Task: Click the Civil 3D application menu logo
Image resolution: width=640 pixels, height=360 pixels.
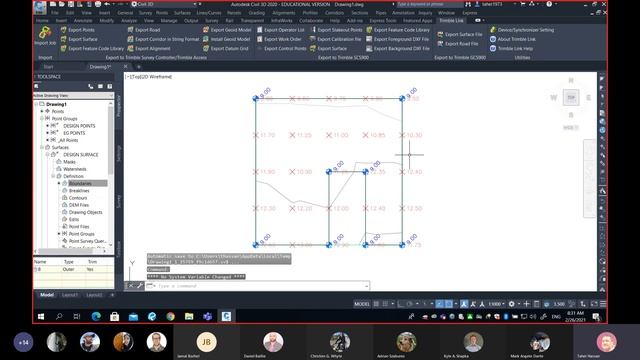Action: click(x=40, y=7)
